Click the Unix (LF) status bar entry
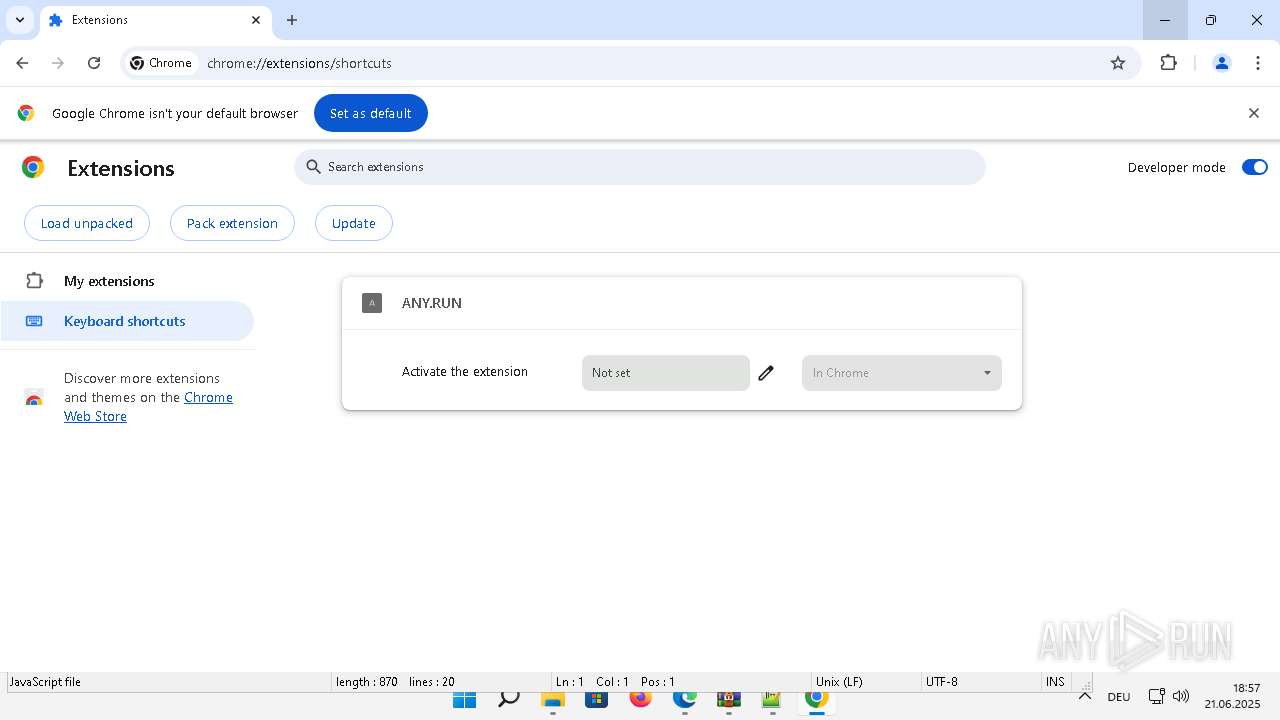 [839, 682]
